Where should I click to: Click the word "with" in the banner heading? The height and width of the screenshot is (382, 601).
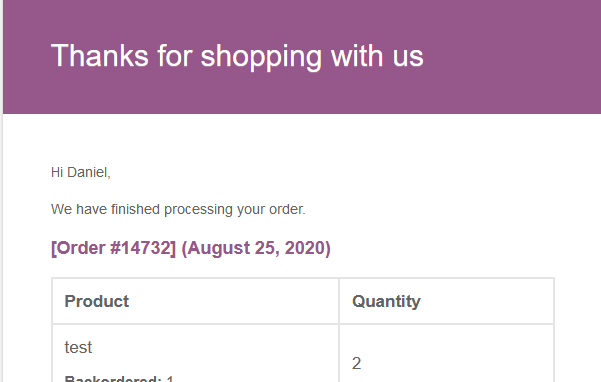pyautogui.click(x=357, y=56)
